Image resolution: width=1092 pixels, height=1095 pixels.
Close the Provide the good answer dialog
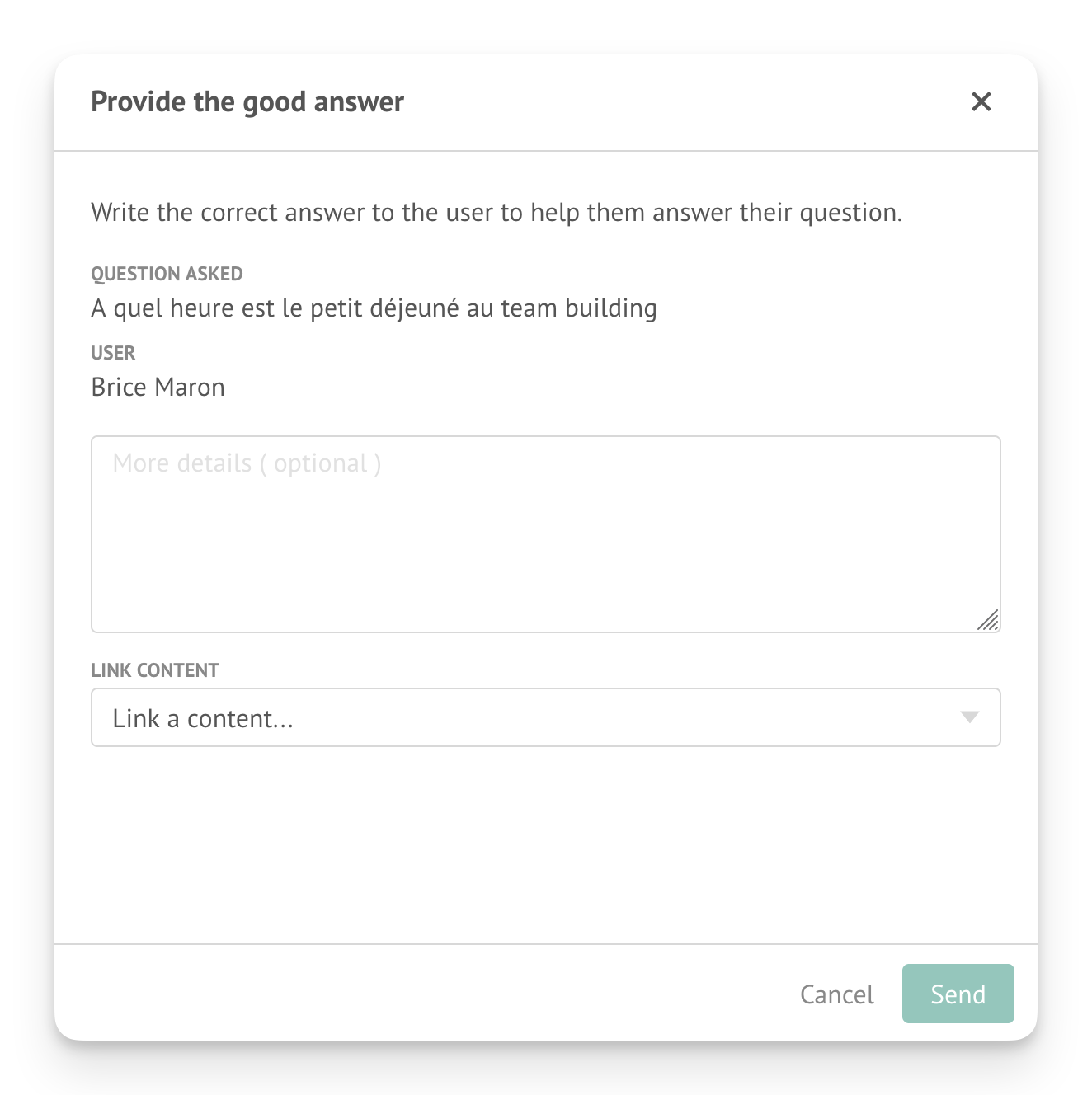[x=981, y=101]
